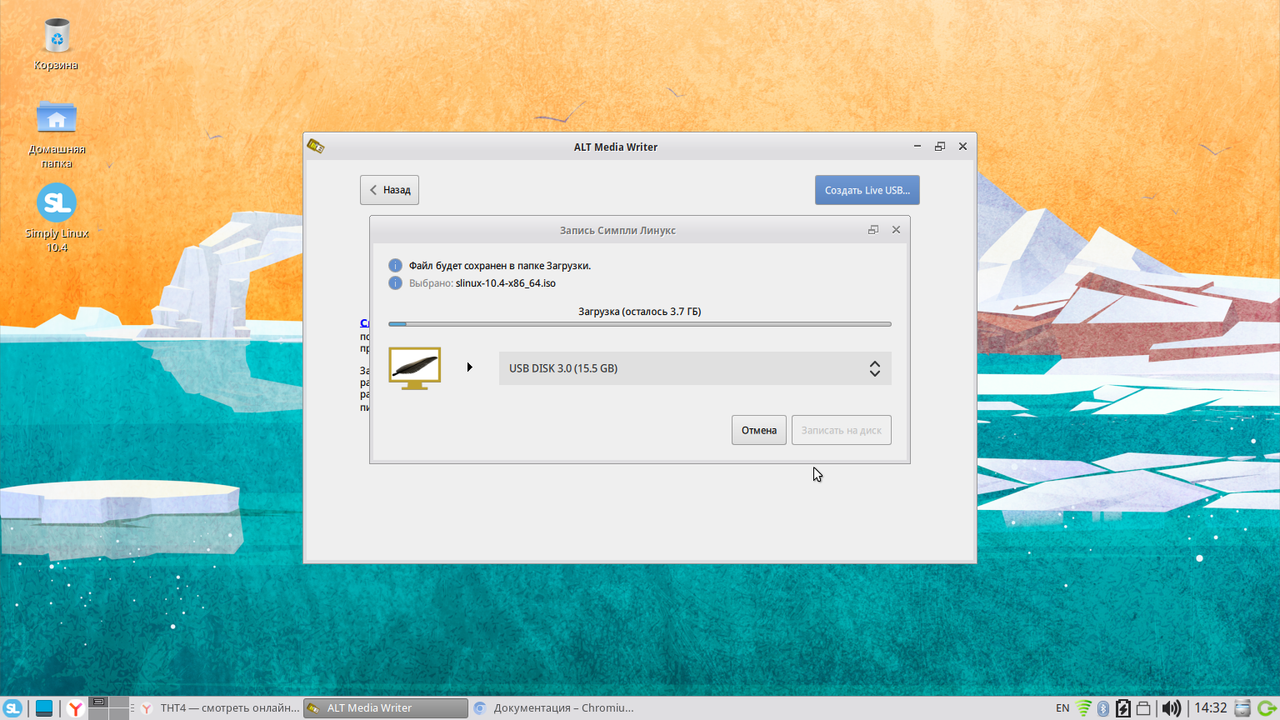
Task: Open the Bluetooth tray icon
Action: (1104, 708)
